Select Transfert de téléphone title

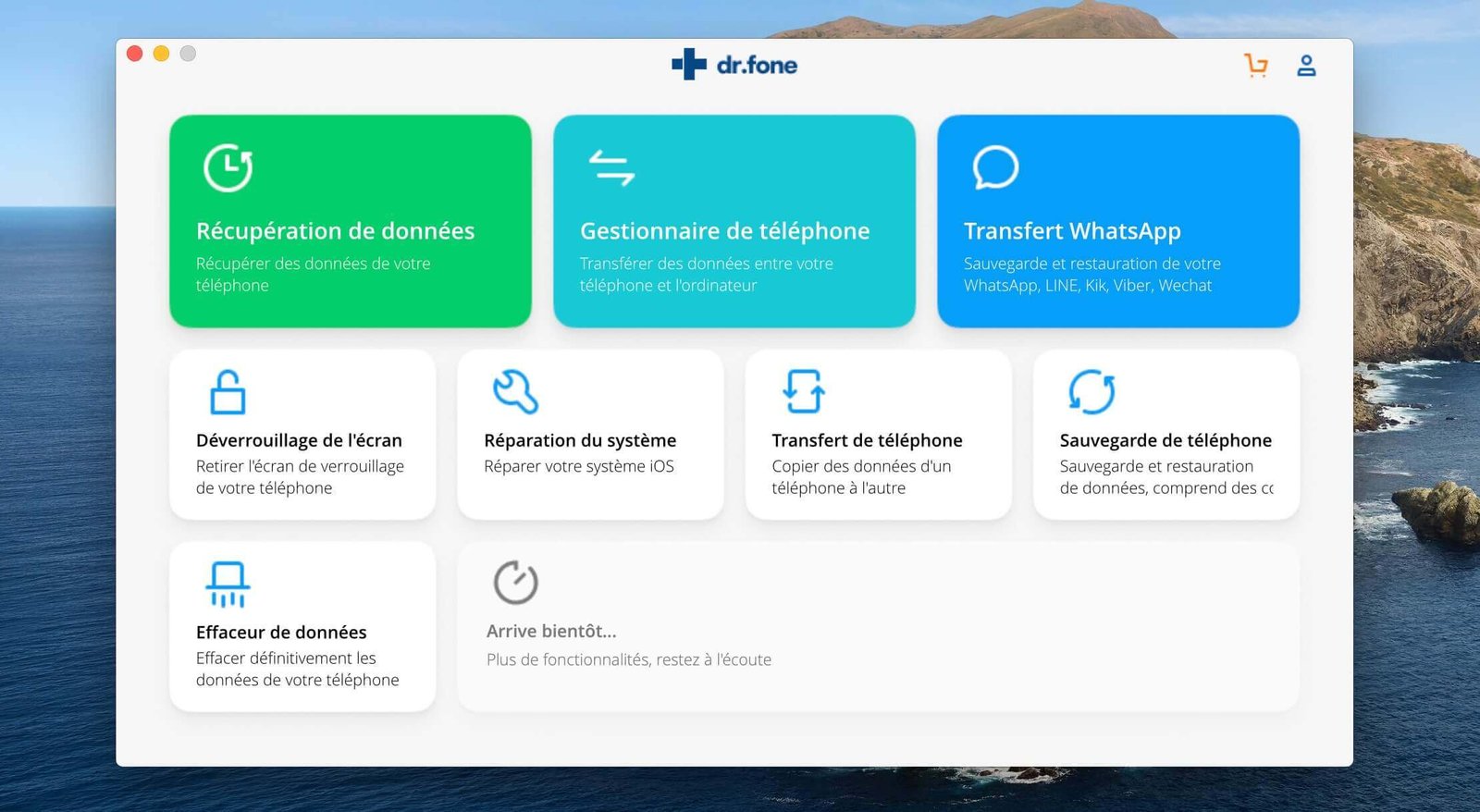tap(867, 440)
